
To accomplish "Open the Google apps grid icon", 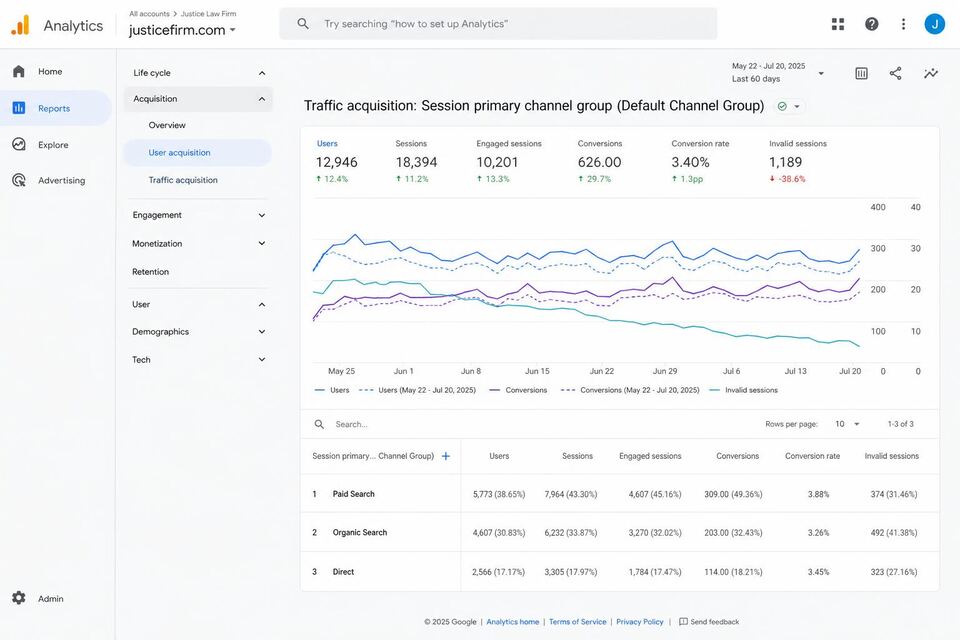I will point(838,24).
